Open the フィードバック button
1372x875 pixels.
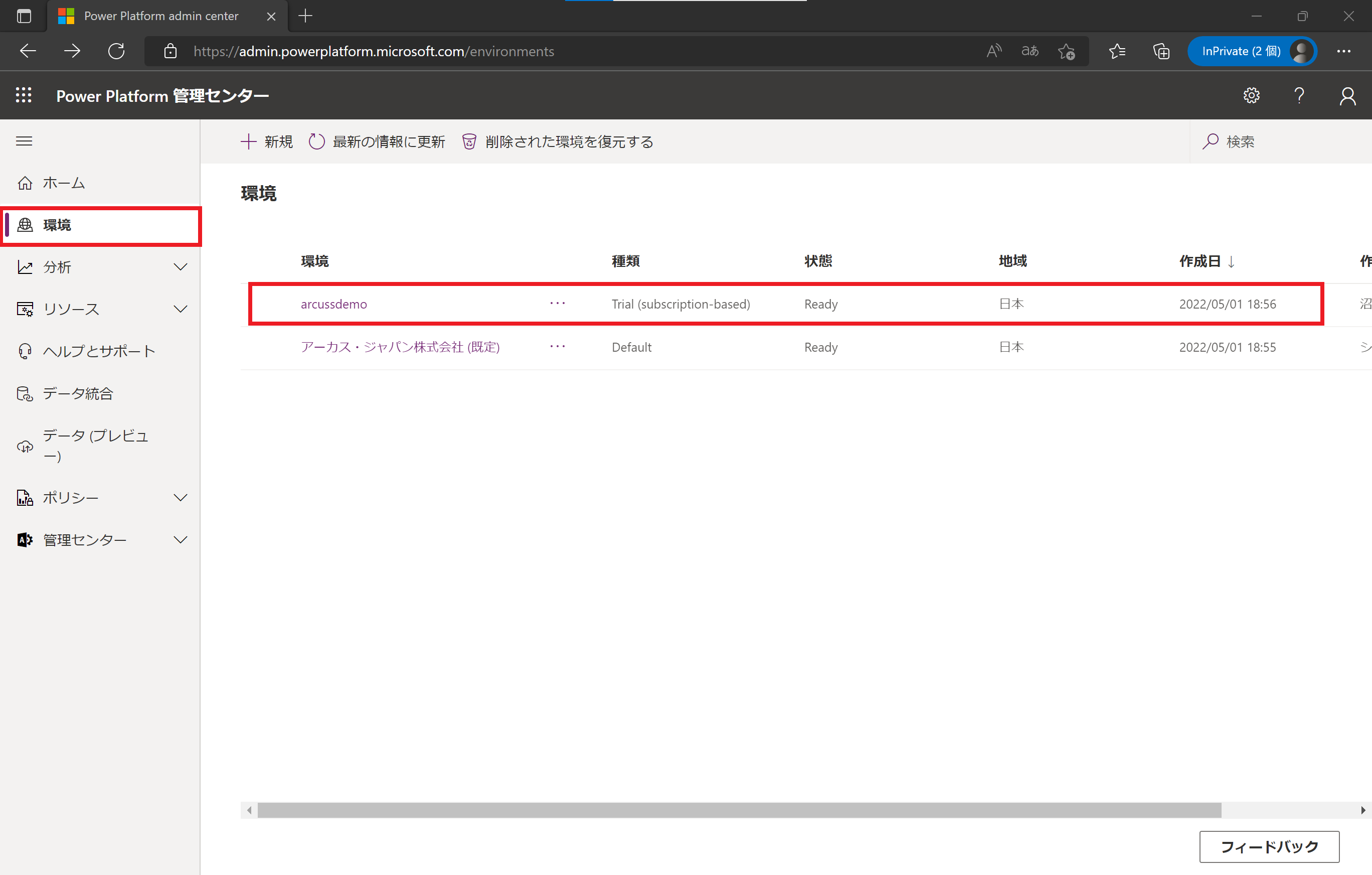pos(1269,846)
